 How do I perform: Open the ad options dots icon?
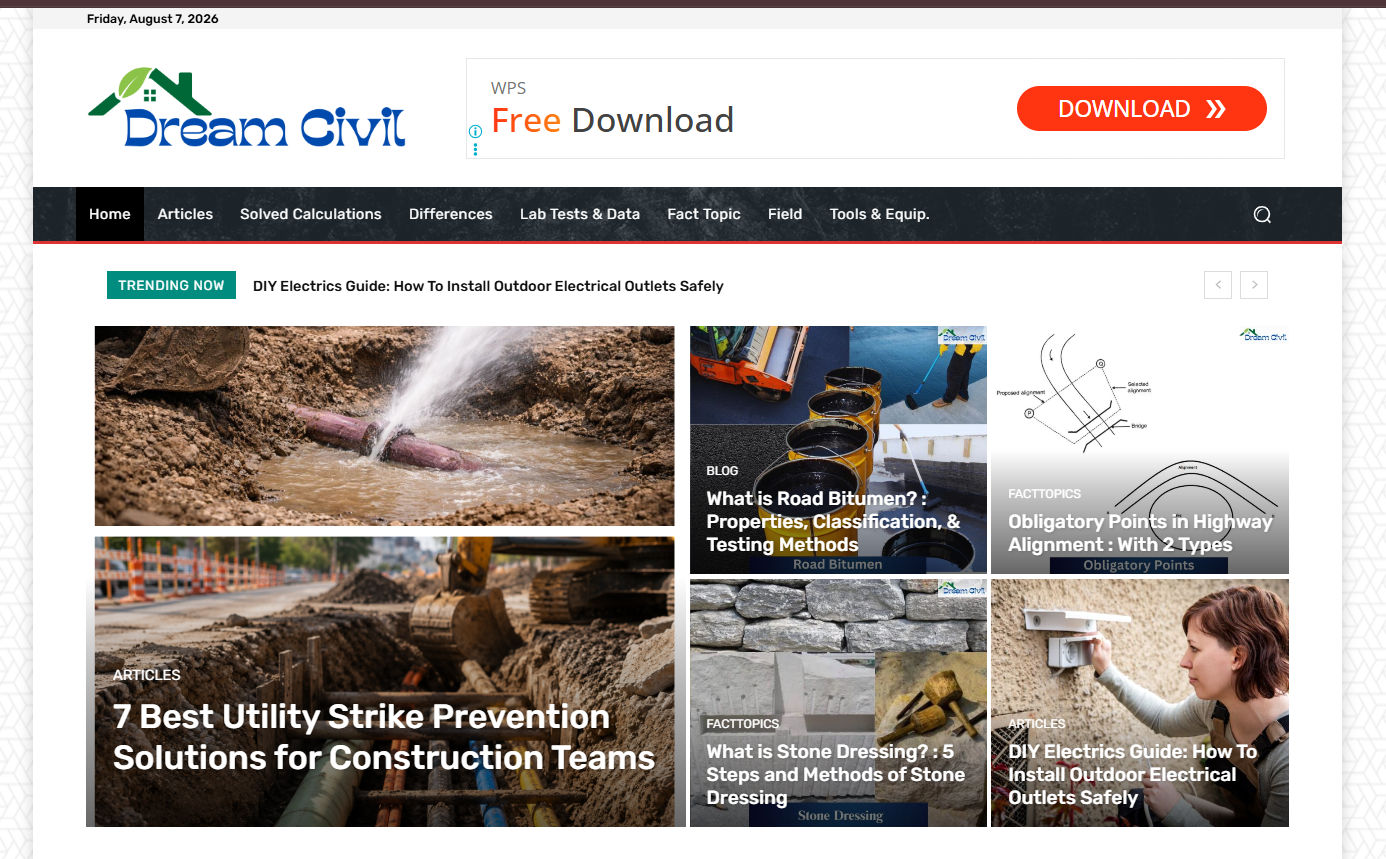pyautogui.click(x=475, y=148)
